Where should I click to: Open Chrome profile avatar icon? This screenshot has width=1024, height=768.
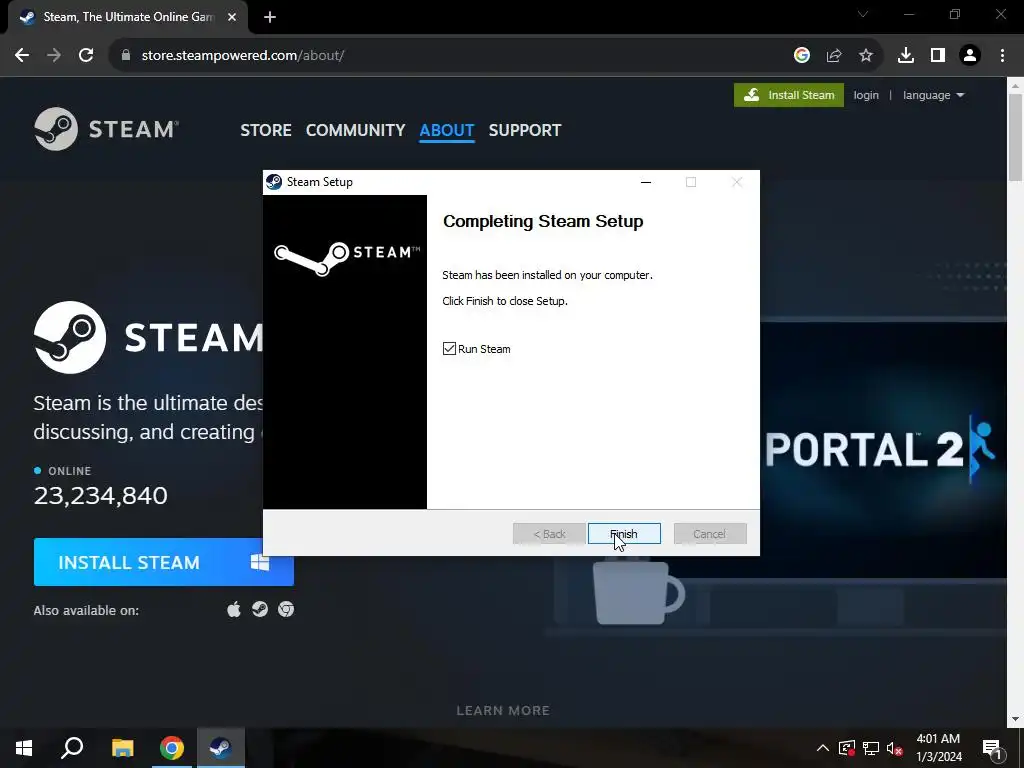click(970, 56)
